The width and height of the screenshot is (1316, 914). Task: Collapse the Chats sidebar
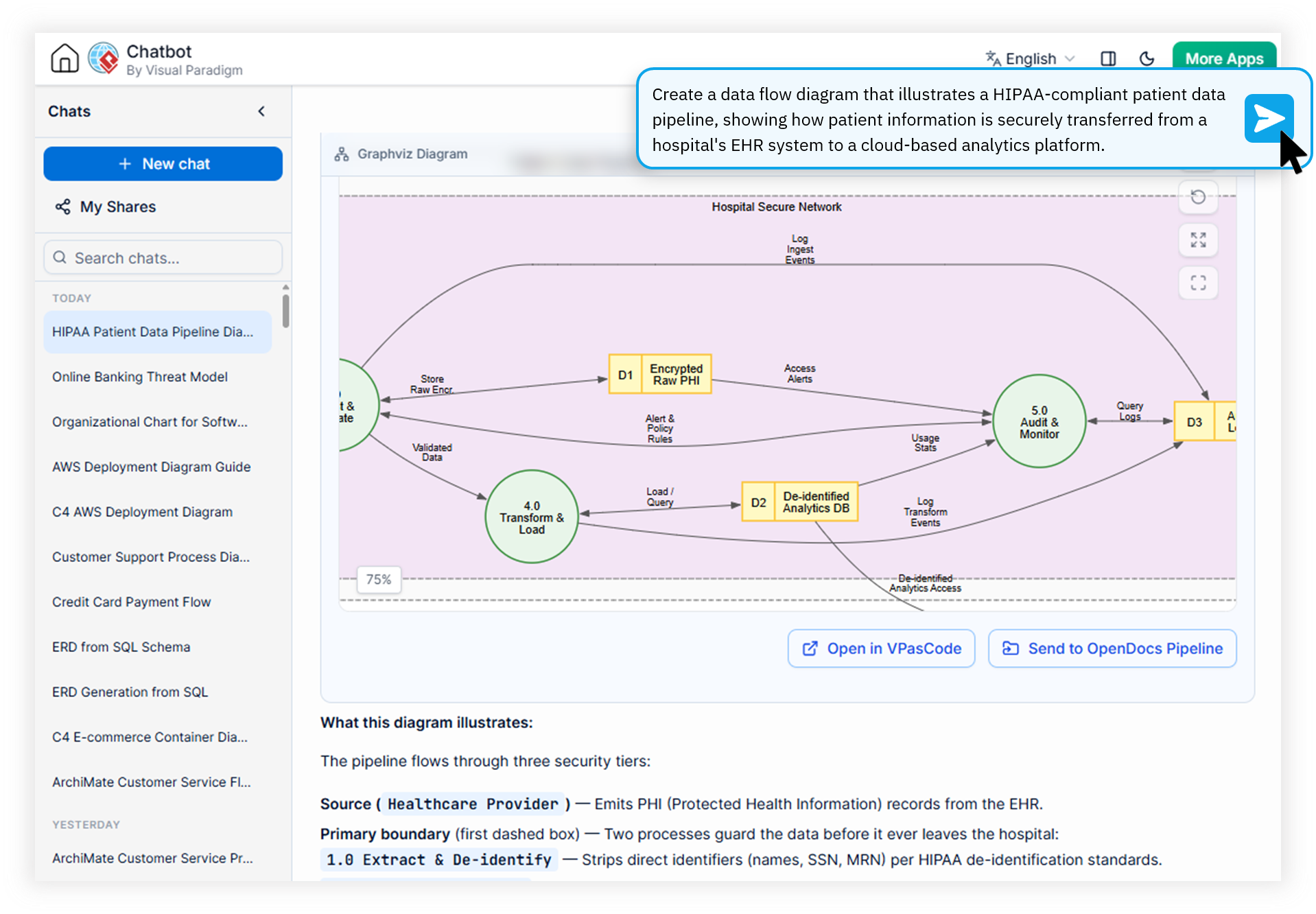pyautogui.click(x=261, y=111)
